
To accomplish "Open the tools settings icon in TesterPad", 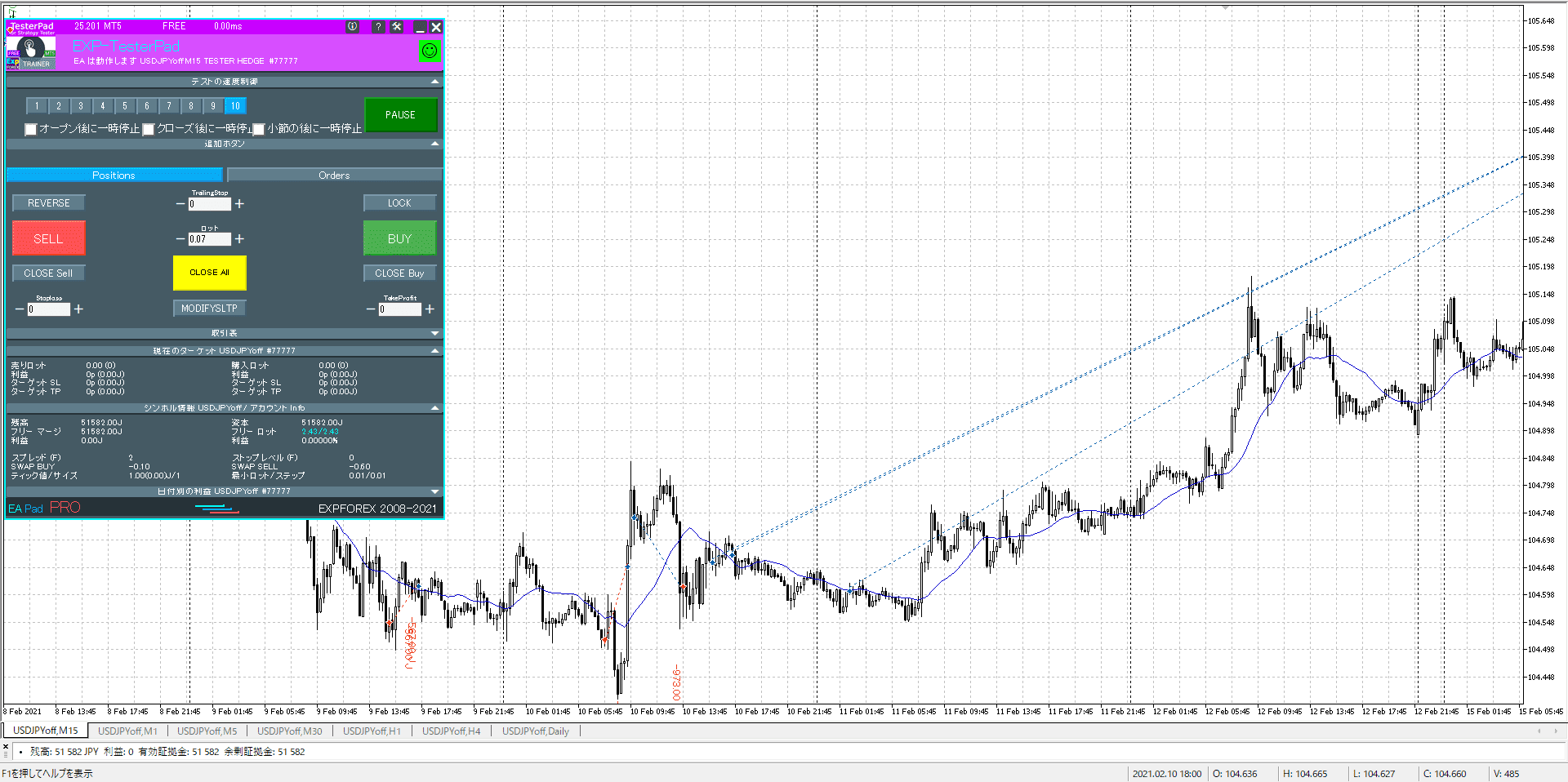I will pyautogui.click(x=397, y=27).
